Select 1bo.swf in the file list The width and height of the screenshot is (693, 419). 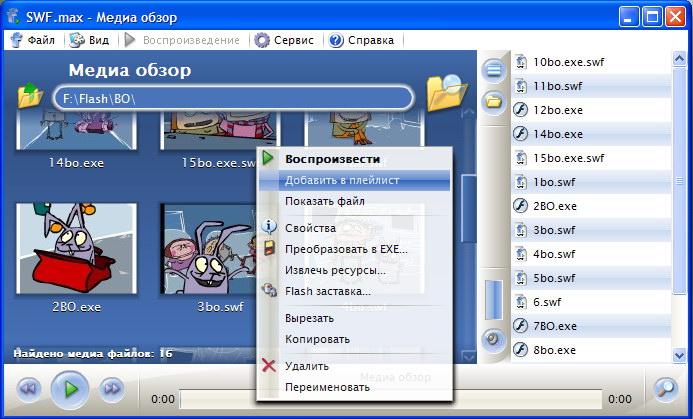pos(591,182)
